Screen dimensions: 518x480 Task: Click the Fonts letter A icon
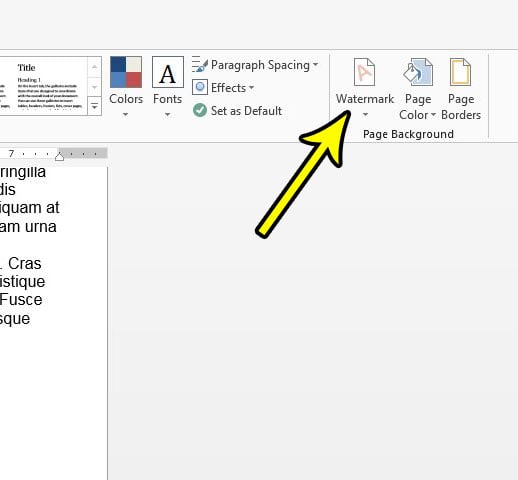click(x=168, y=72)
